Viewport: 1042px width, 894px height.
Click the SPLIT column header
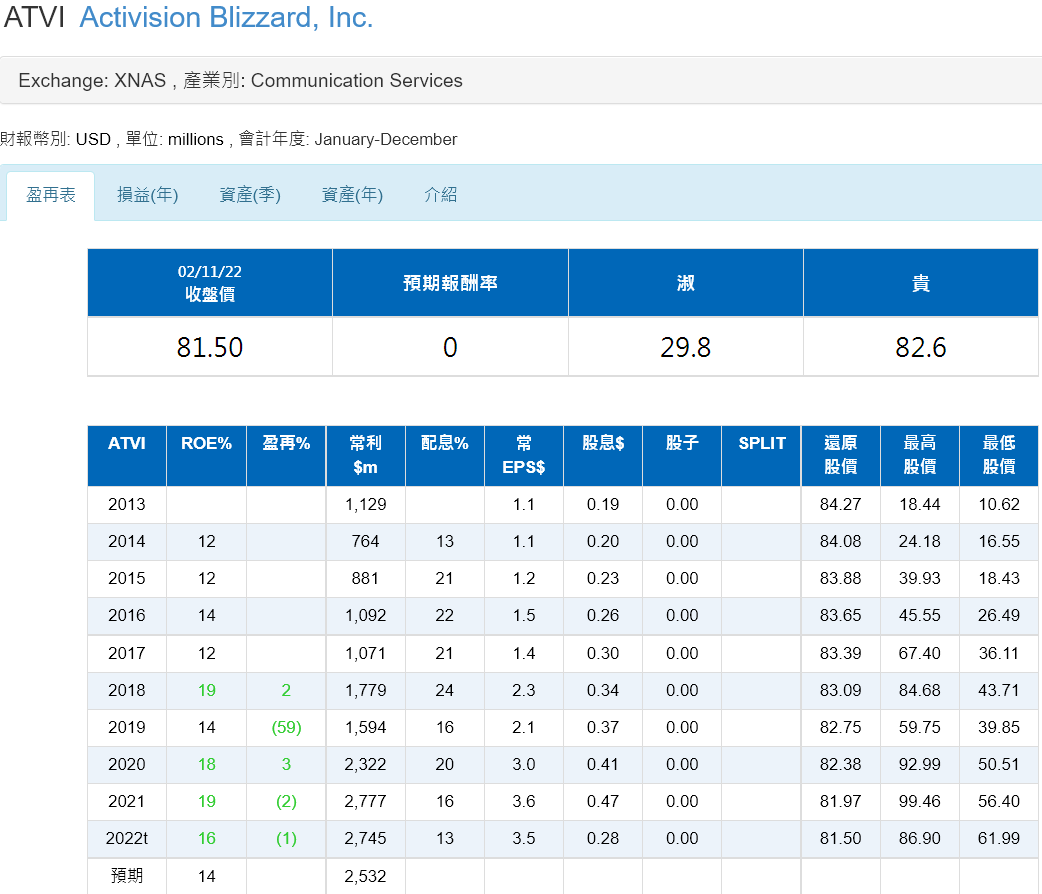point(762,455)
